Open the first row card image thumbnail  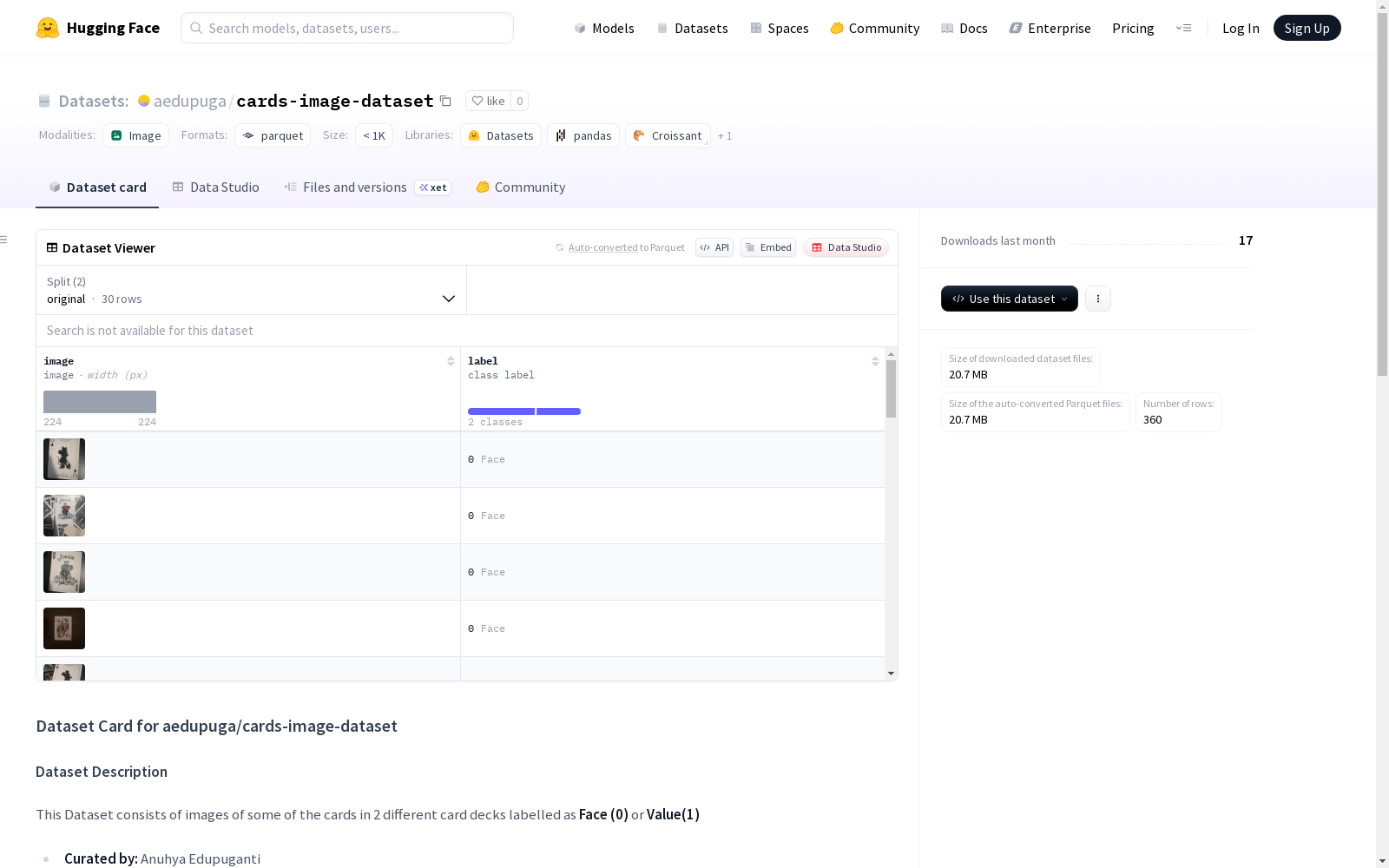[64, 459]
